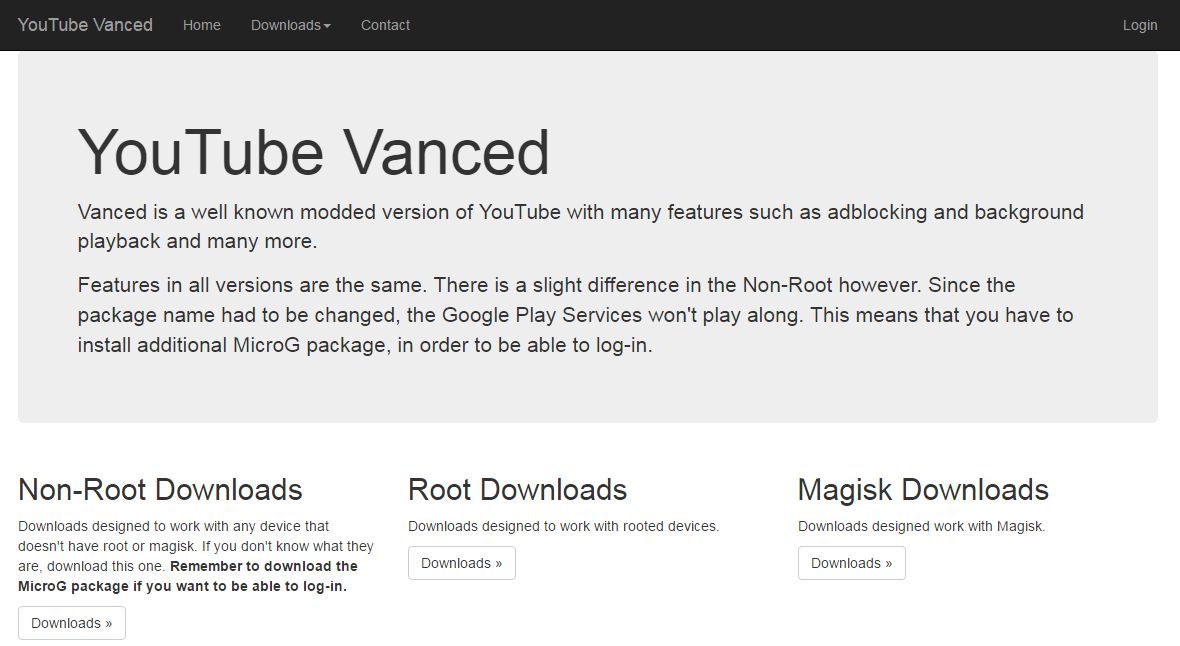
Task: Open the Downloads navbar dropdown menu
Action: tap(285, 25)
